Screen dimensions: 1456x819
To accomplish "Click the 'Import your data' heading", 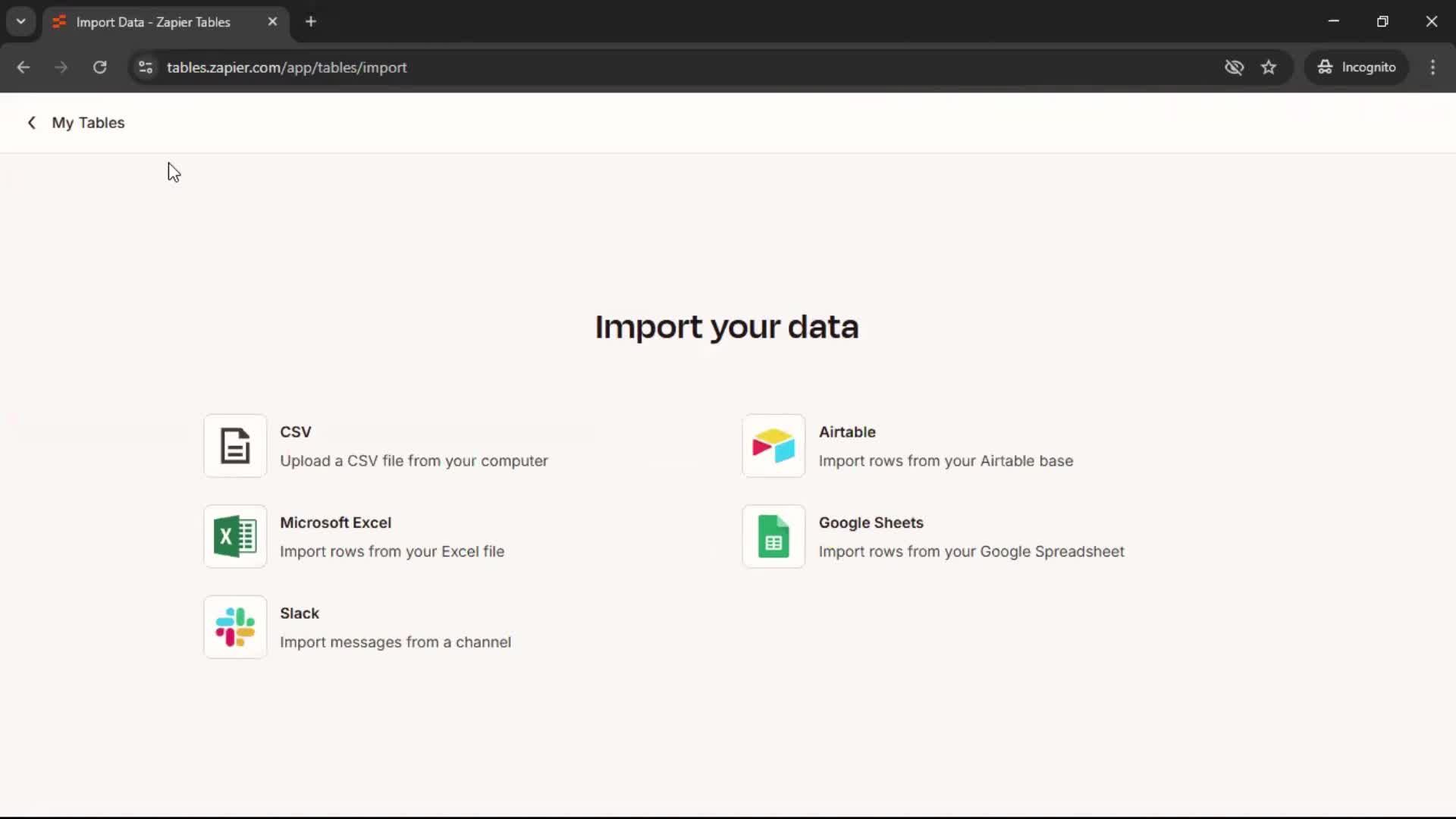I will pos(727,327).
